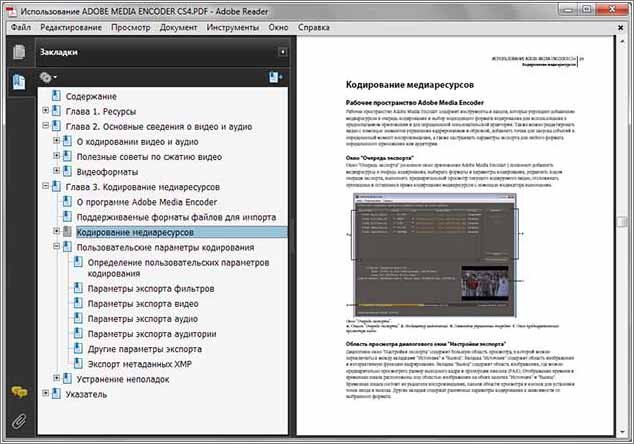Collapse the Закладки panel with its arrow button
Image resolution: width=634 pixels, height=444 pixels.
pos(283,52)
